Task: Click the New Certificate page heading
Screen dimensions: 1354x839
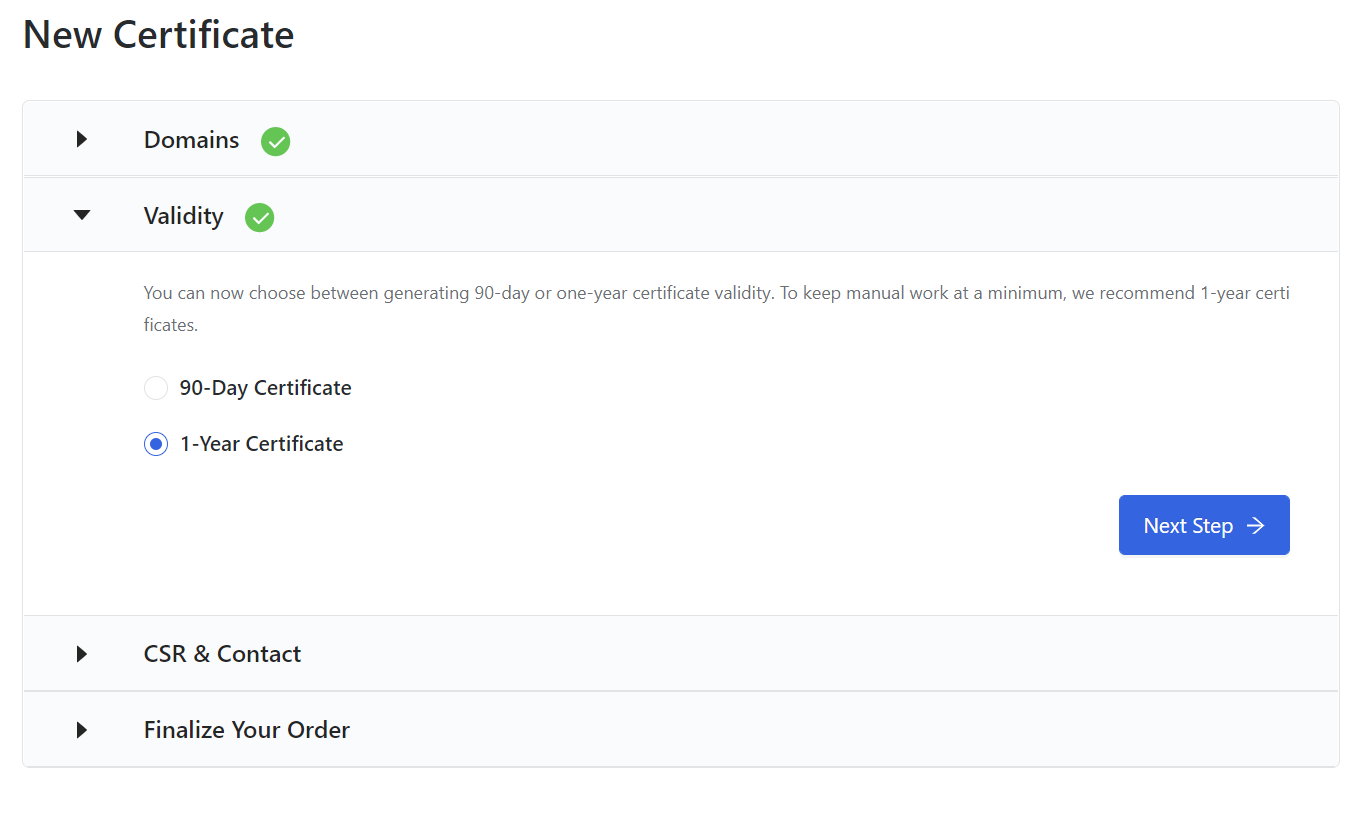Action: (158, 35)
